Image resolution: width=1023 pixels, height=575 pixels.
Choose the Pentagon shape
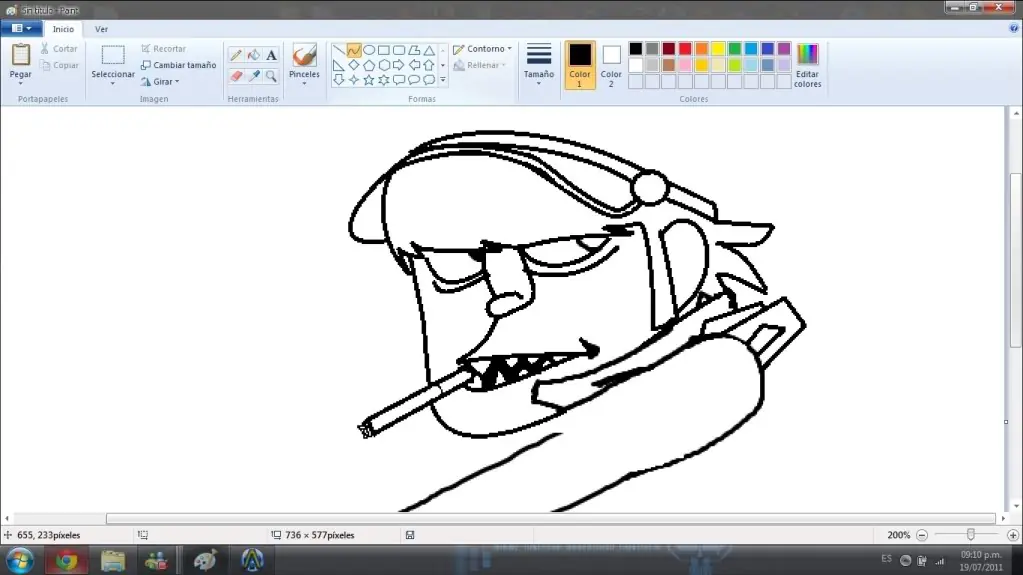[369, 65]
